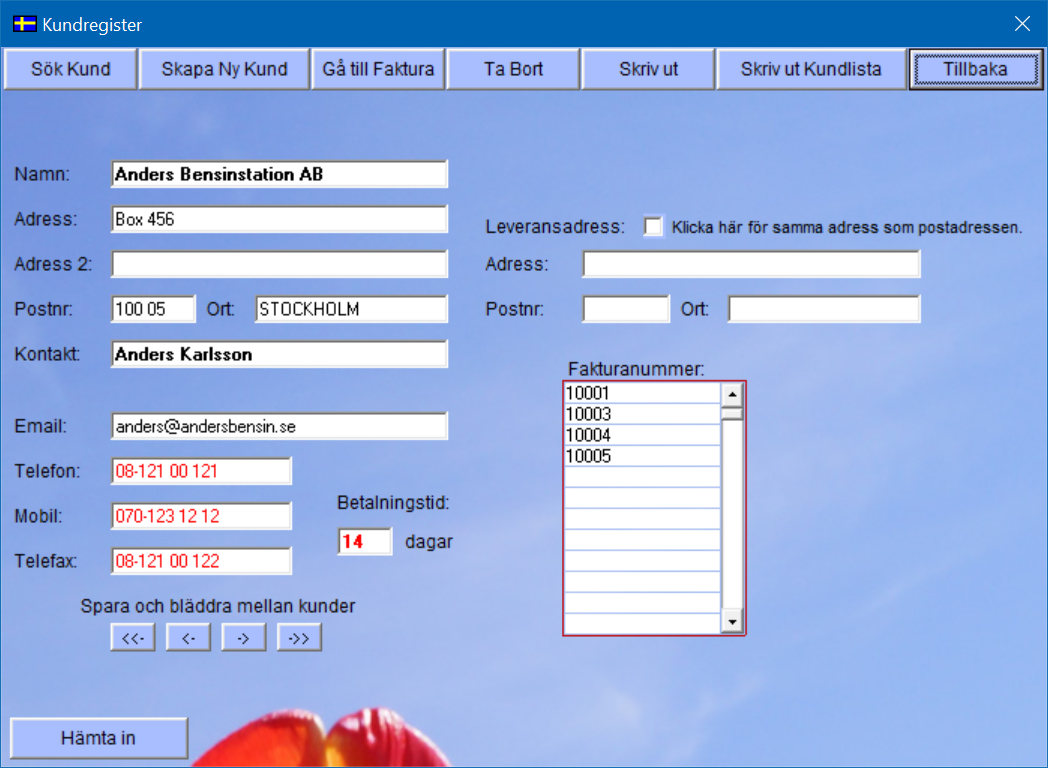Enable same delivery address as postal checkbox
This screenshot has height=768, width=1048.
coord(653,227)
